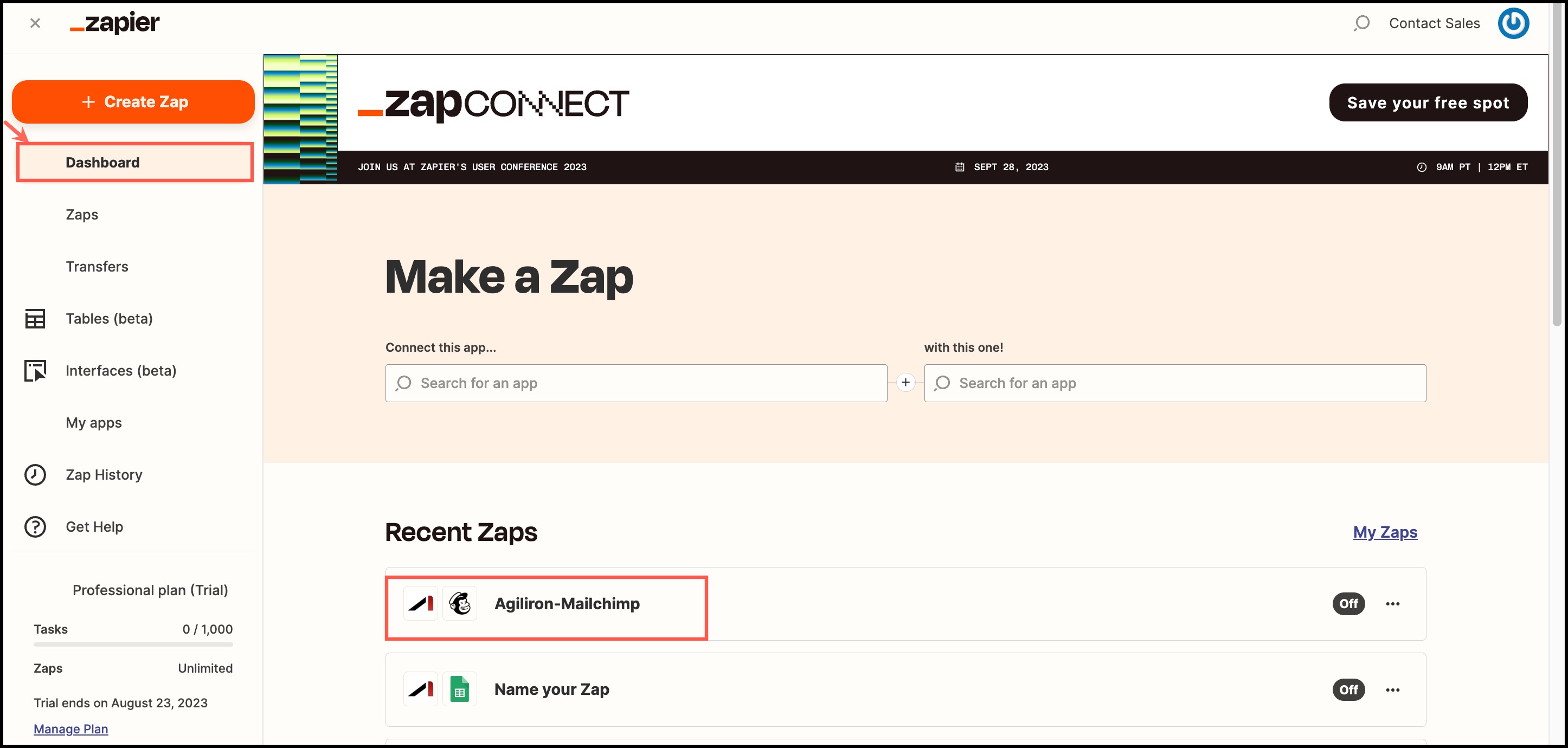This screenshot has height=748, width=1568.
Task: Click the Mailchimp icon in Agiliron-Mailchimp zap
Action: coord(460,604)
